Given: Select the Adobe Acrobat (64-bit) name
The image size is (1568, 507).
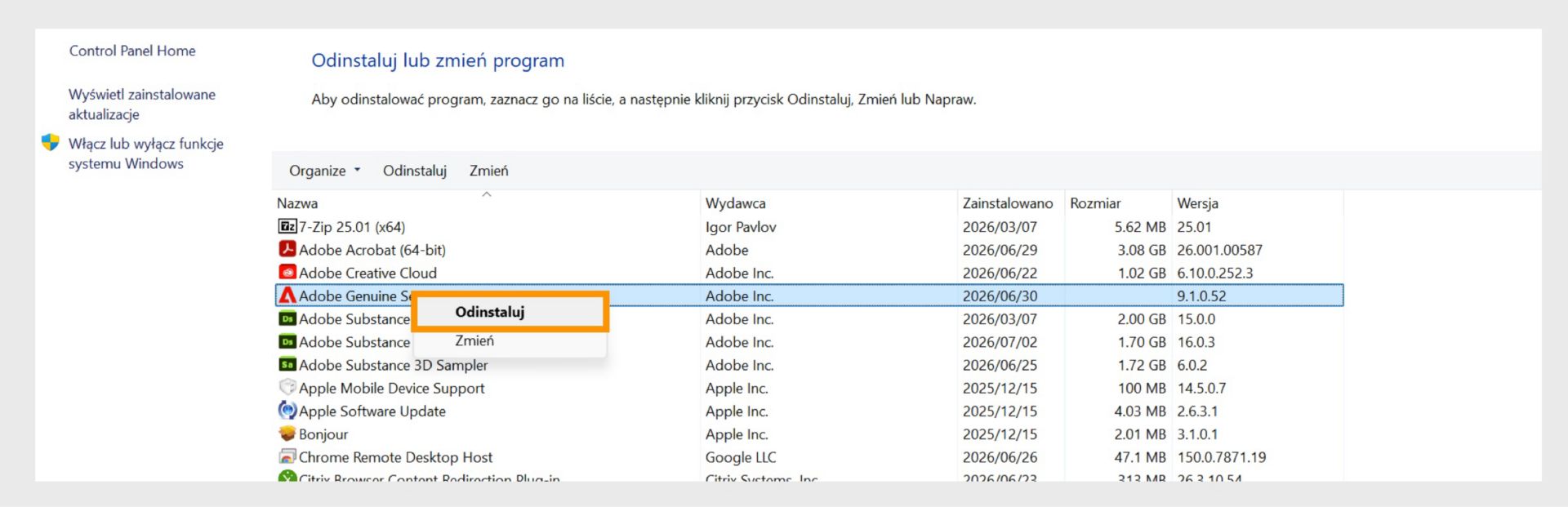Looking at the screenshot, I should 372,250.
